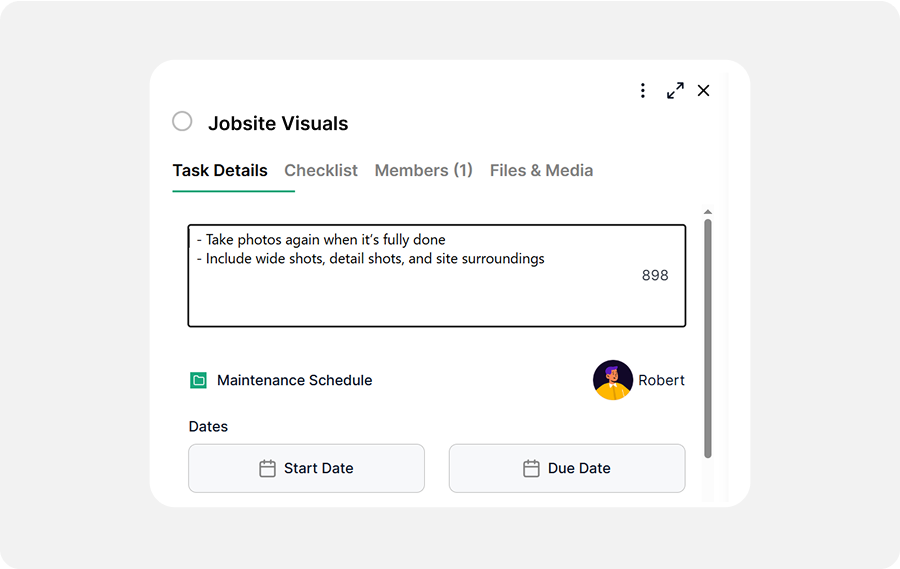This screenshot has height=569, width=900.
Task: Click the calendar icon beside Due Date
Action: 531,468
